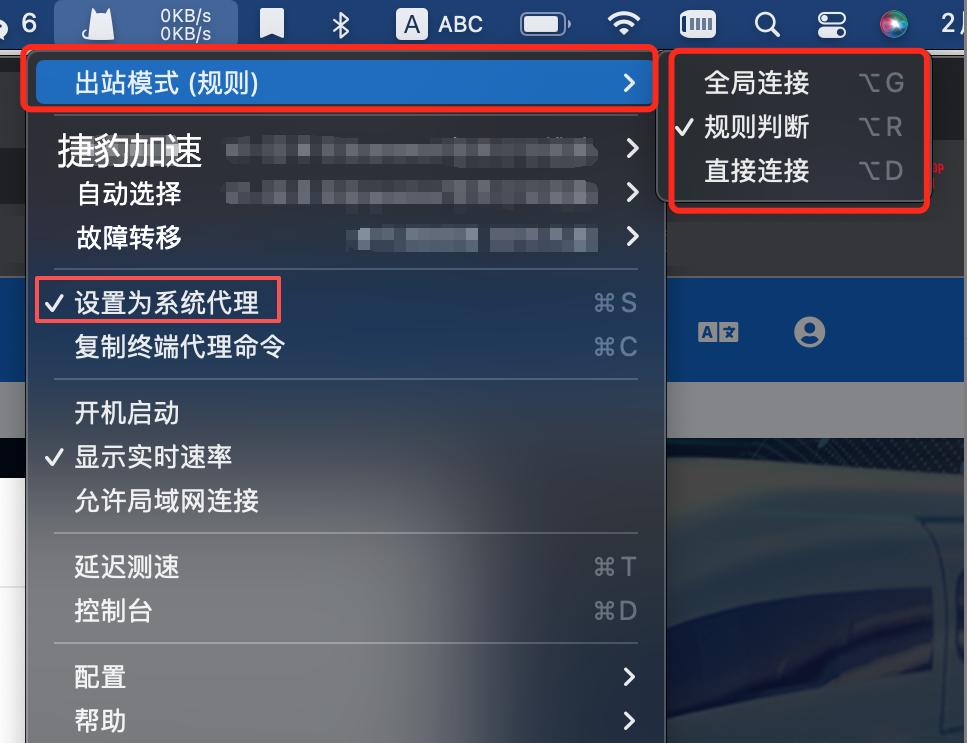
Task: Click the Spotlight search magnifier icon
Action: pyautogui.click(x=767, y=25)
